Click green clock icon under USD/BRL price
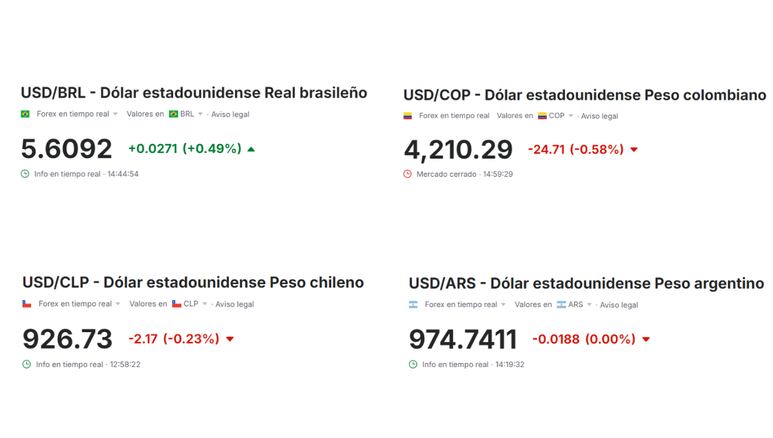 pyautogui.click(x=25, y=174)
